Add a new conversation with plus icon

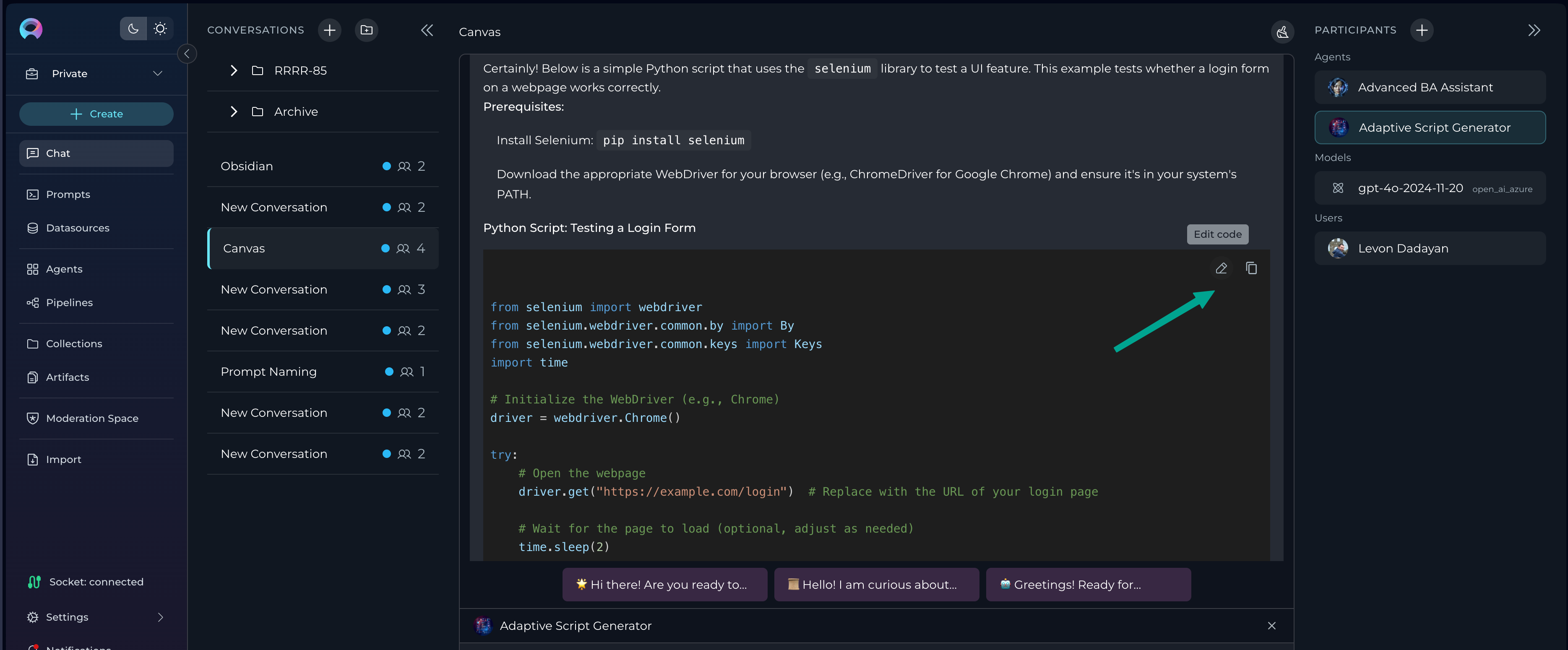[329, 30]
